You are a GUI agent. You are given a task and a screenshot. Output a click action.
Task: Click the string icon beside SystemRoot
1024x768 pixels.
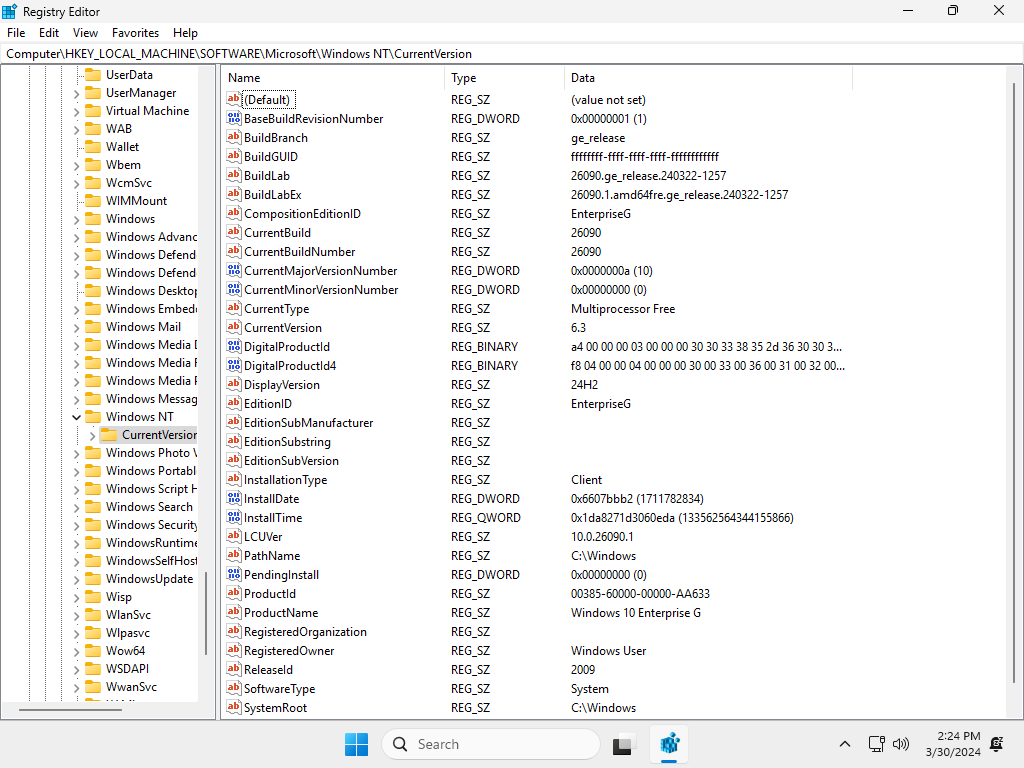(x=234, y=707)
